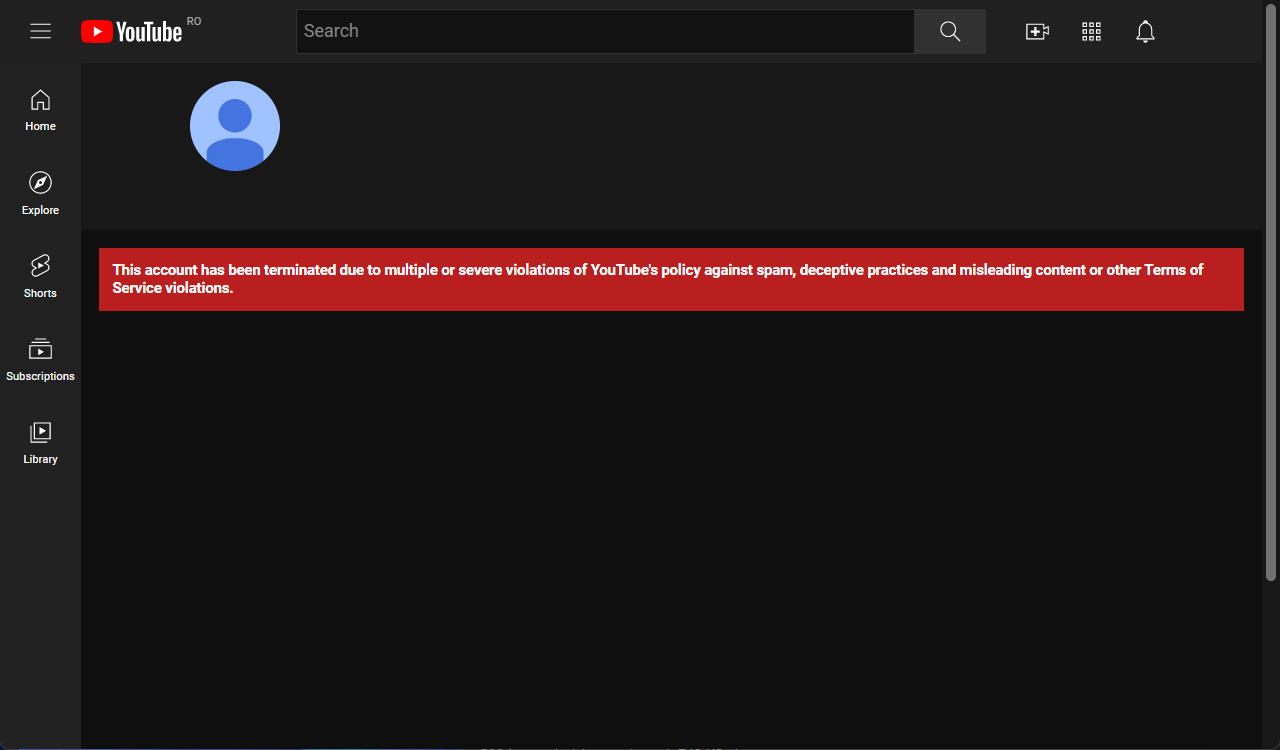This screenshot has height=750, width=1280.
Task: Open the YouTube apps grid
Action: click(1091, 31)
